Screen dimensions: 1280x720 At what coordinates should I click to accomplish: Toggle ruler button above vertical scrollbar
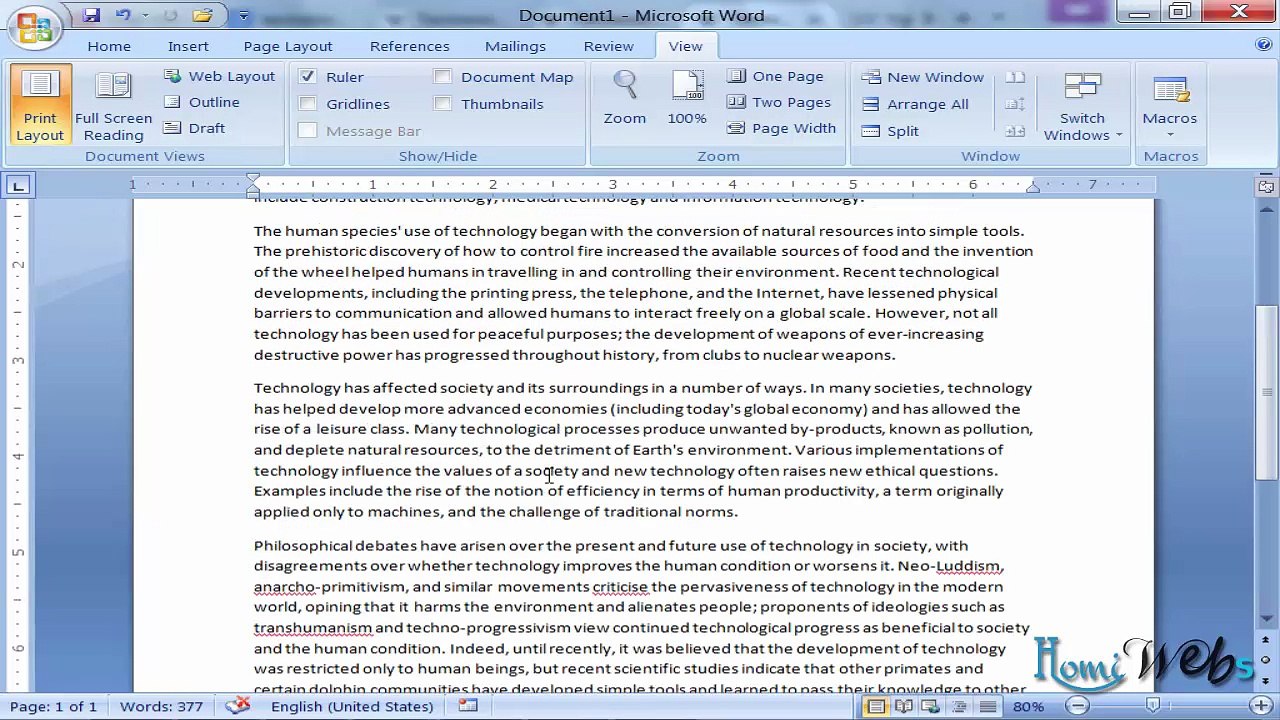tap(1266, 187)
